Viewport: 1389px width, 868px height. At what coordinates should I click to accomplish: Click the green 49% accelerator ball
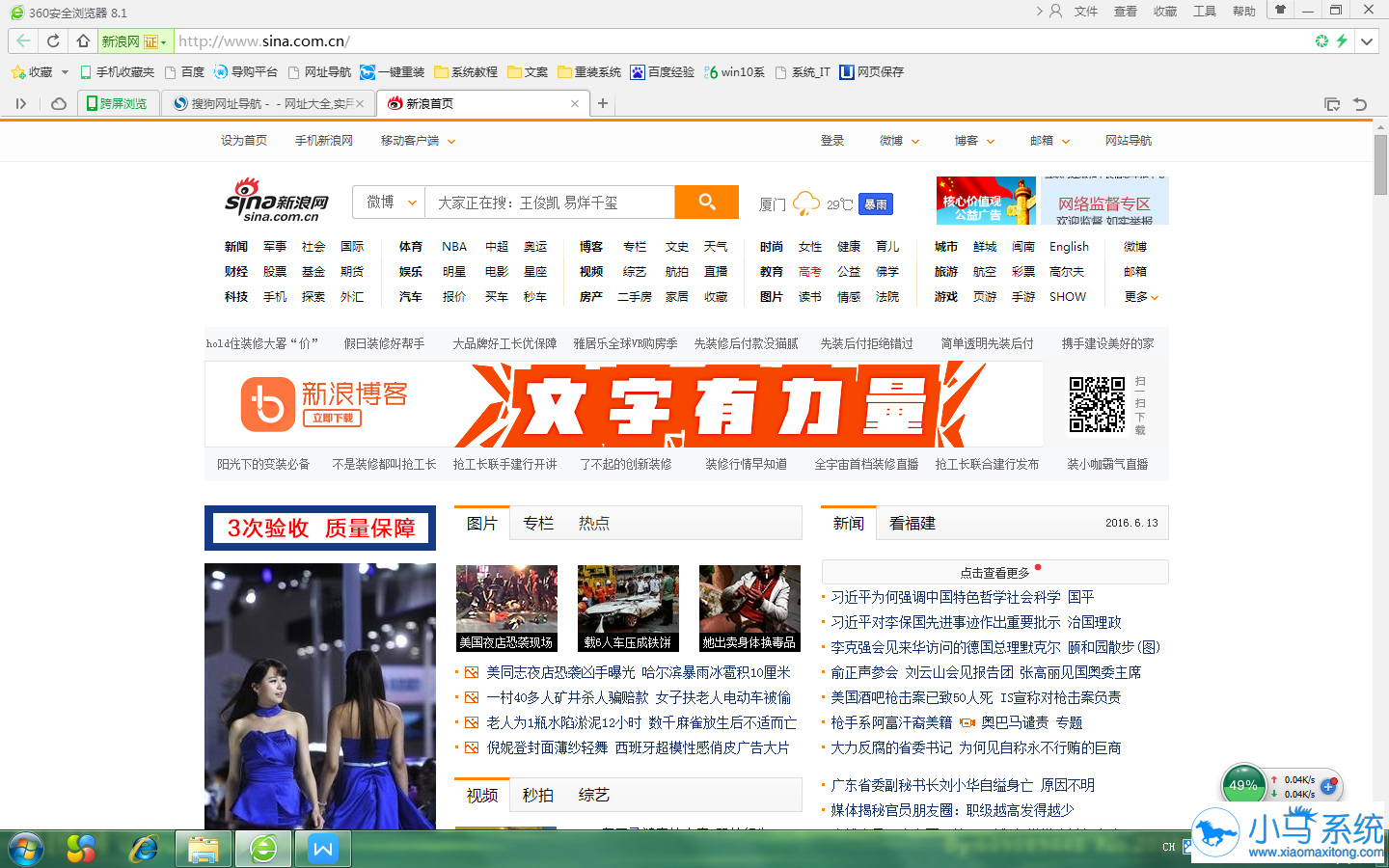[x=1244, y=786]
